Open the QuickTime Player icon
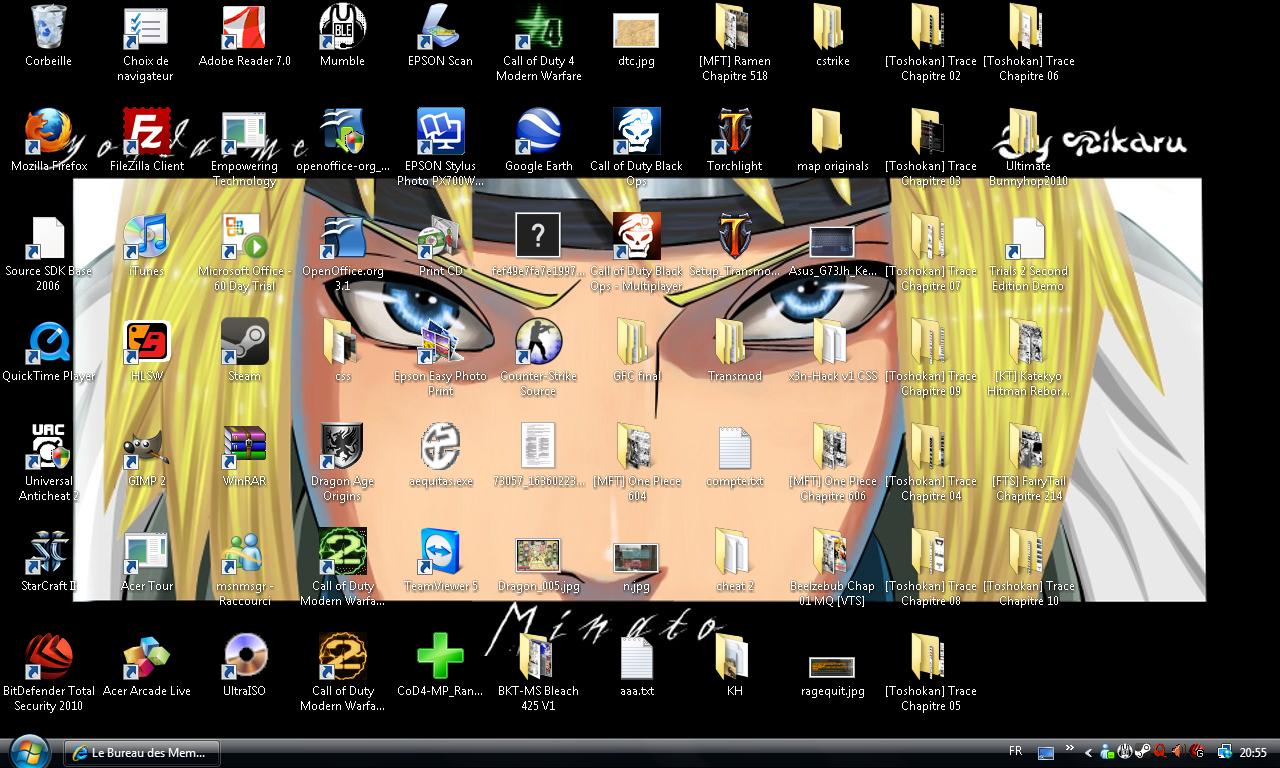 (48, 342)
